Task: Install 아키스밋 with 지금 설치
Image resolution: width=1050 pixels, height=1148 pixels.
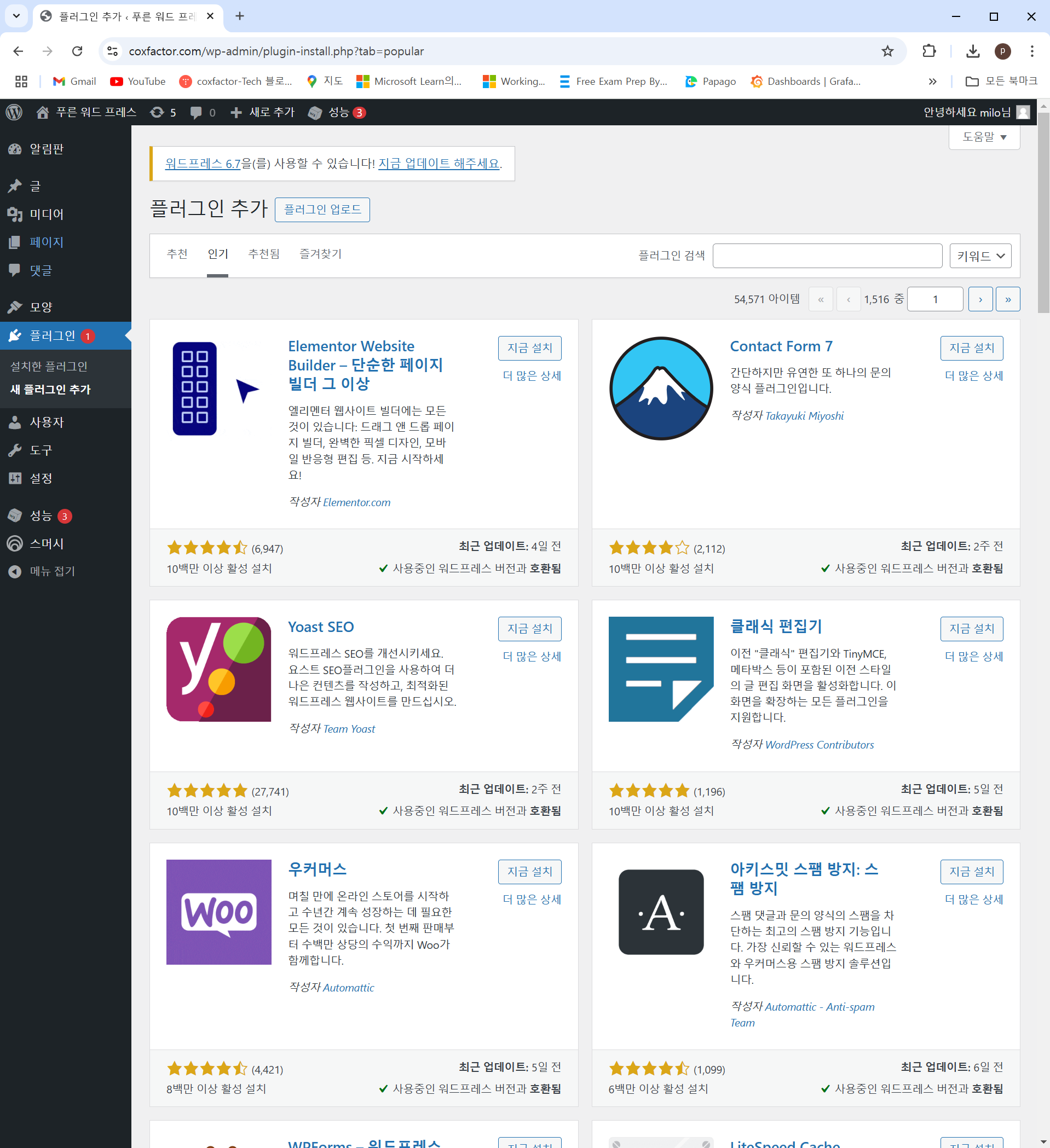Action: 971,871
